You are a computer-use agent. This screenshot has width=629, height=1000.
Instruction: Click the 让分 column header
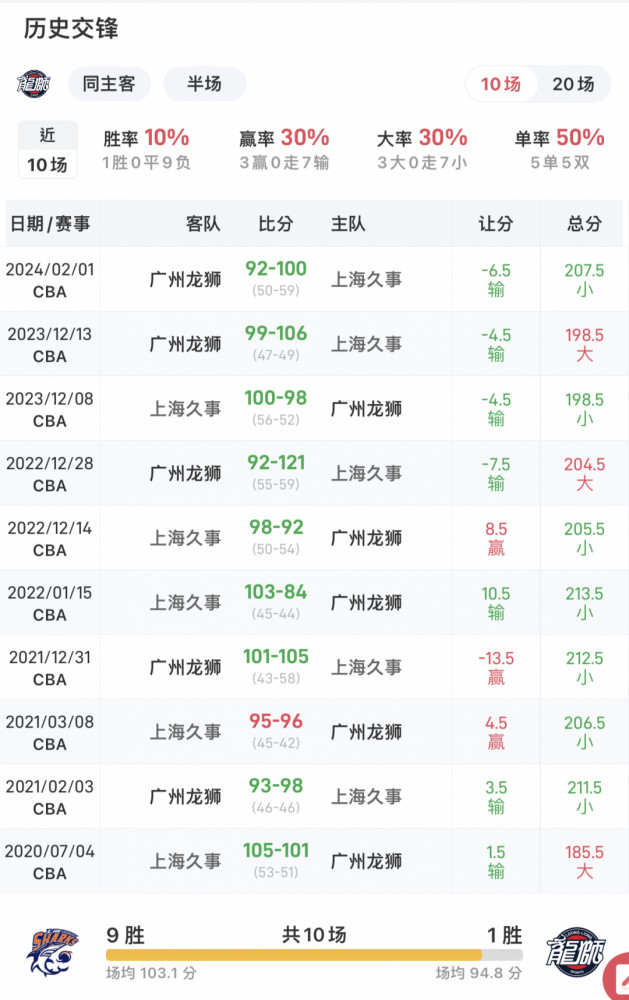(496, 224)
